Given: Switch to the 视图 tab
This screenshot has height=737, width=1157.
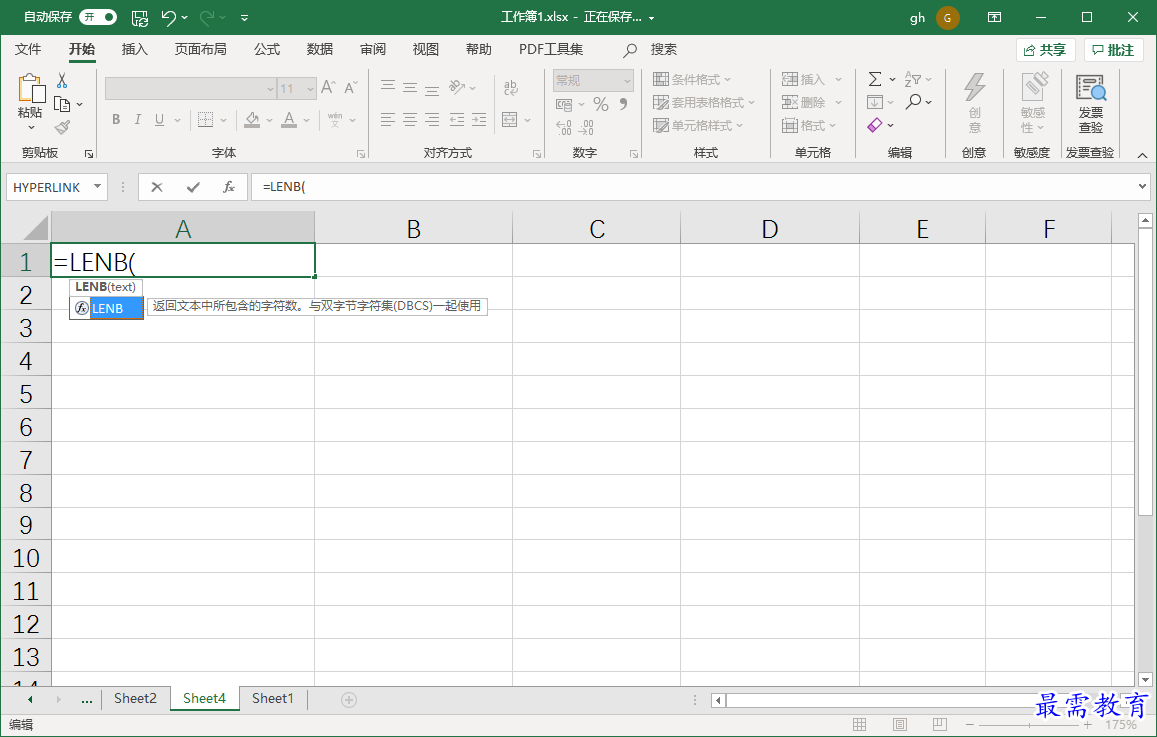Looking at the screenshot, I should (426, 49).
